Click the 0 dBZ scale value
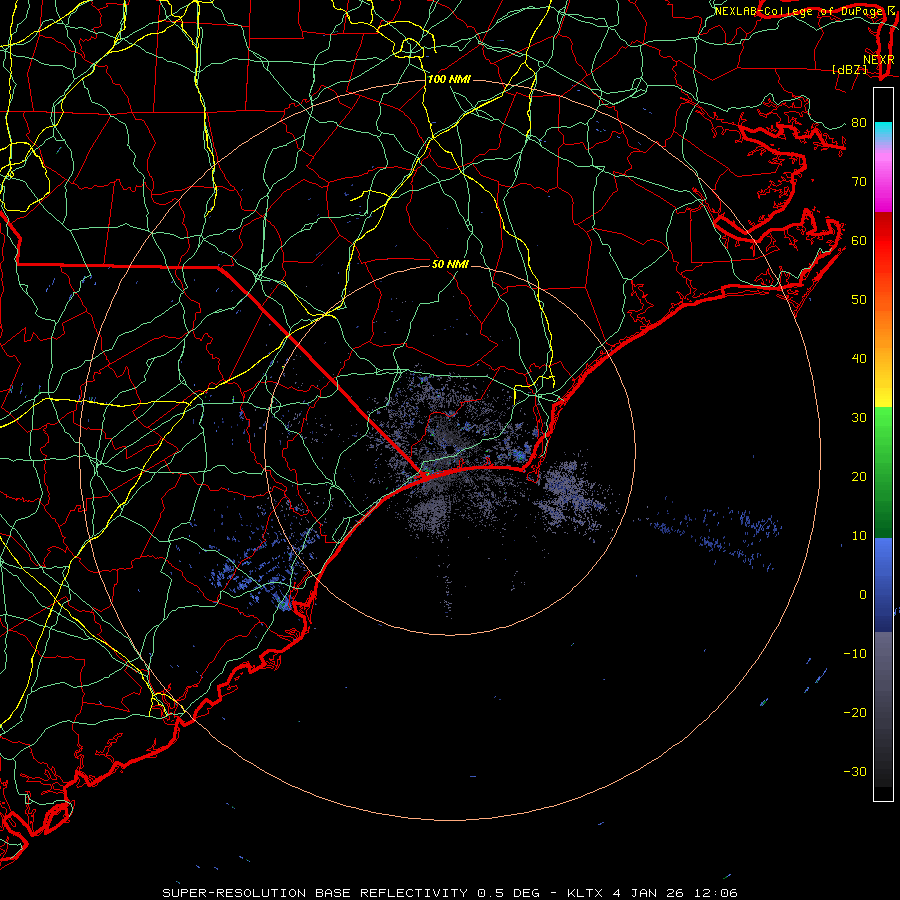 863,595
